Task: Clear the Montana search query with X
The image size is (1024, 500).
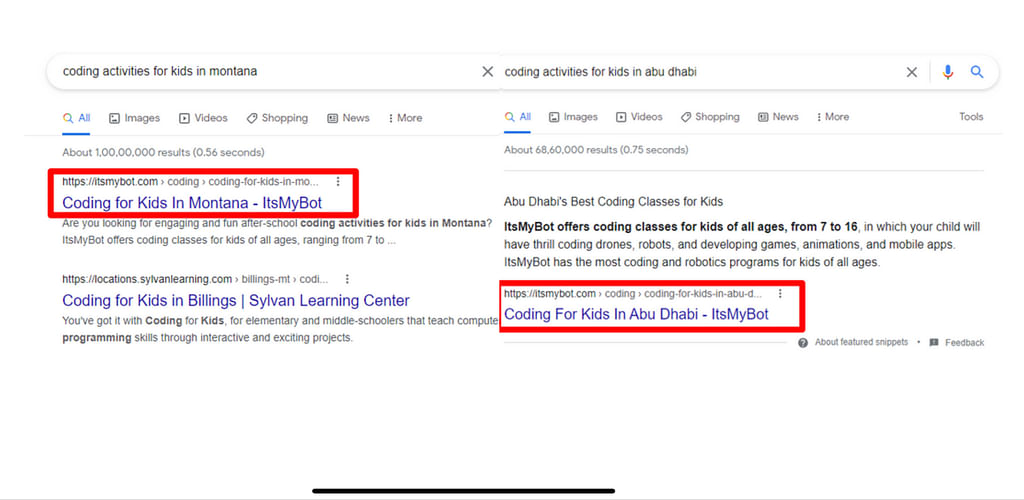Action: (487, 72)
